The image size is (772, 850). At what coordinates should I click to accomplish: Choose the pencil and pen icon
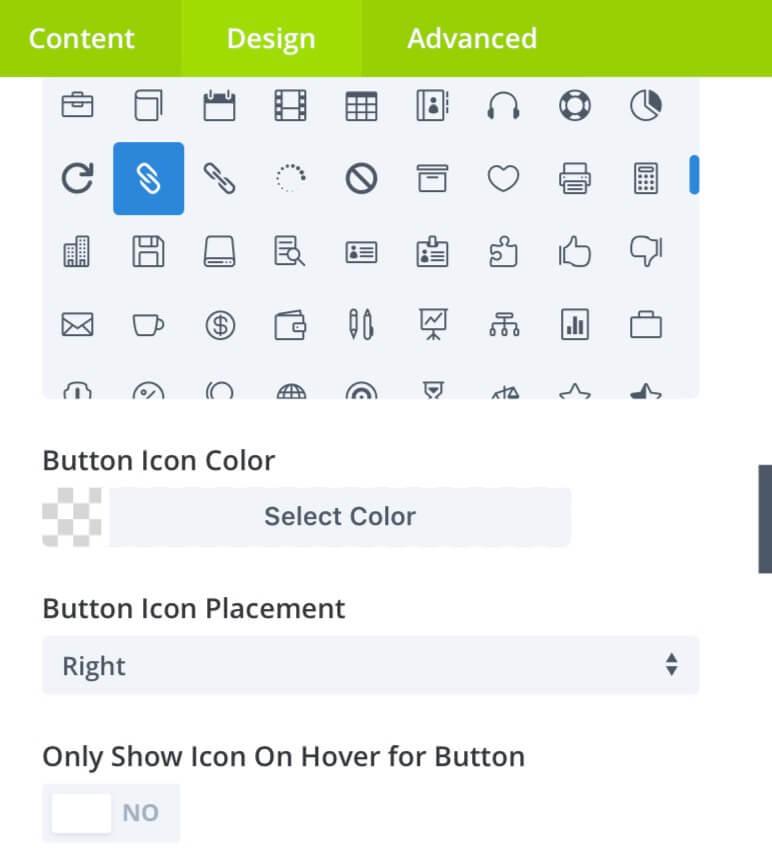click(x=362, y=325)
